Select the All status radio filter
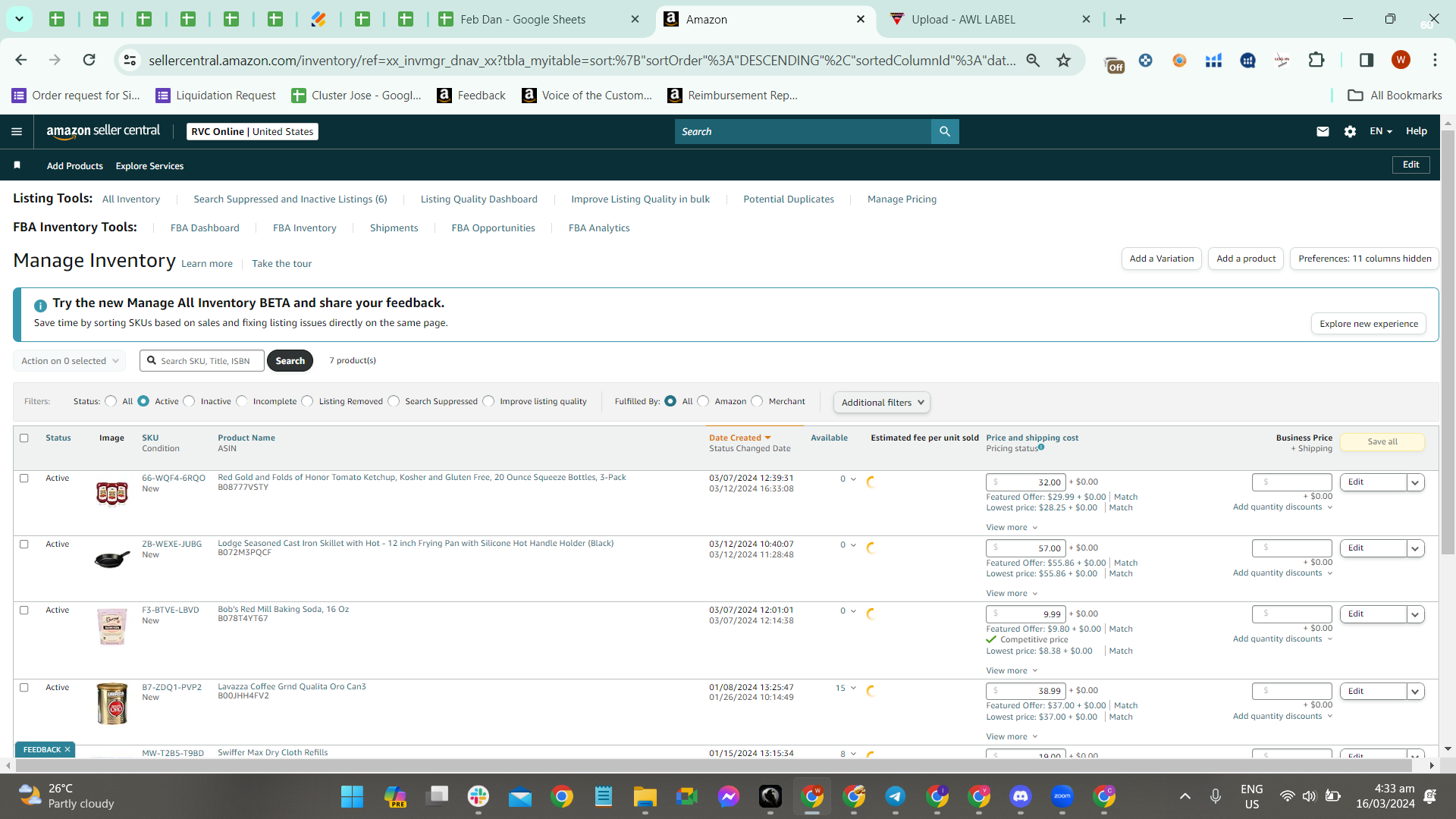Image resolution: width=1456 pixels, height=819 pixels. click(x=111, y=401)
